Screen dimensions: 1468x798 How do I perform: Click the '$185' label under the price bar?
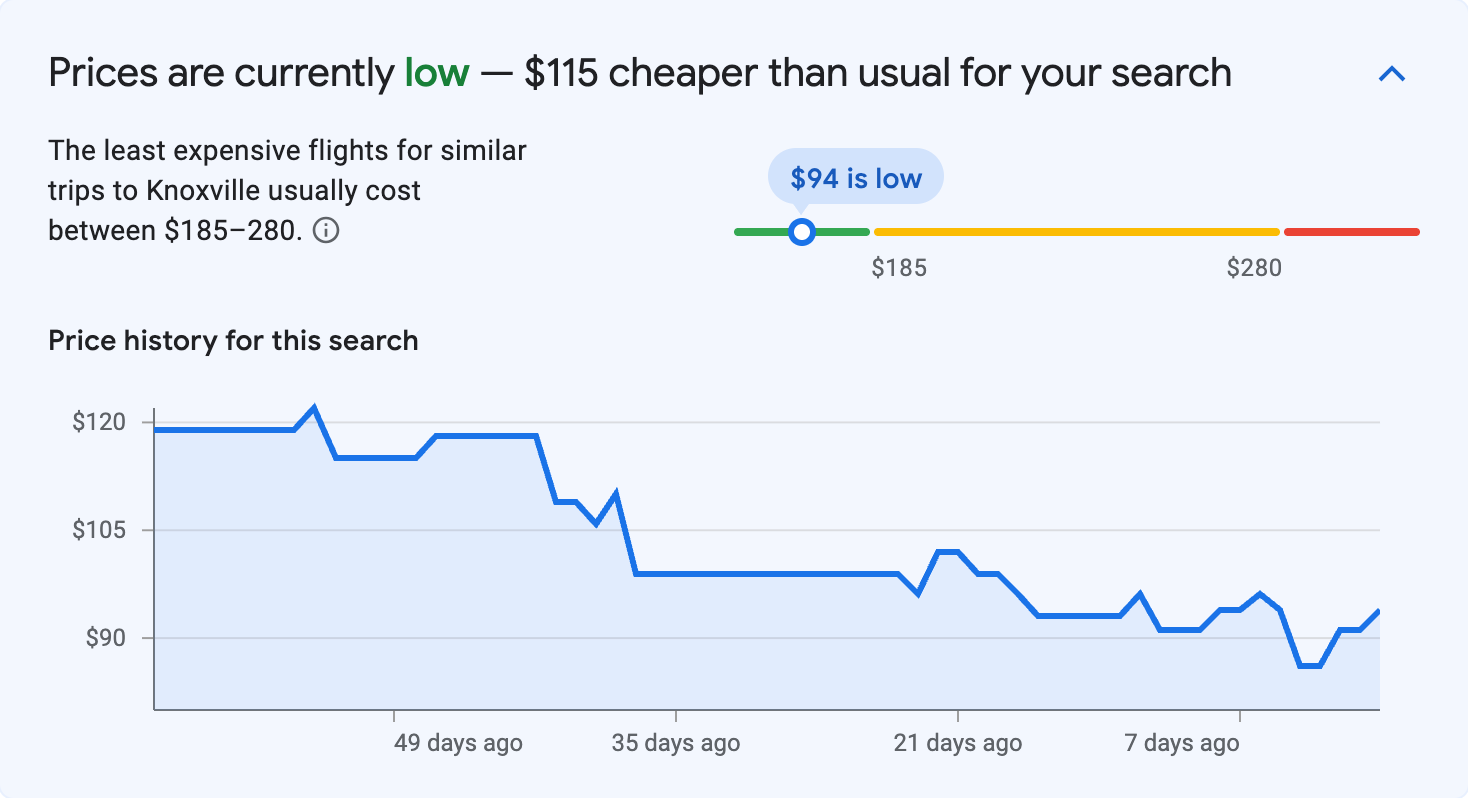(x=899, y=267)
